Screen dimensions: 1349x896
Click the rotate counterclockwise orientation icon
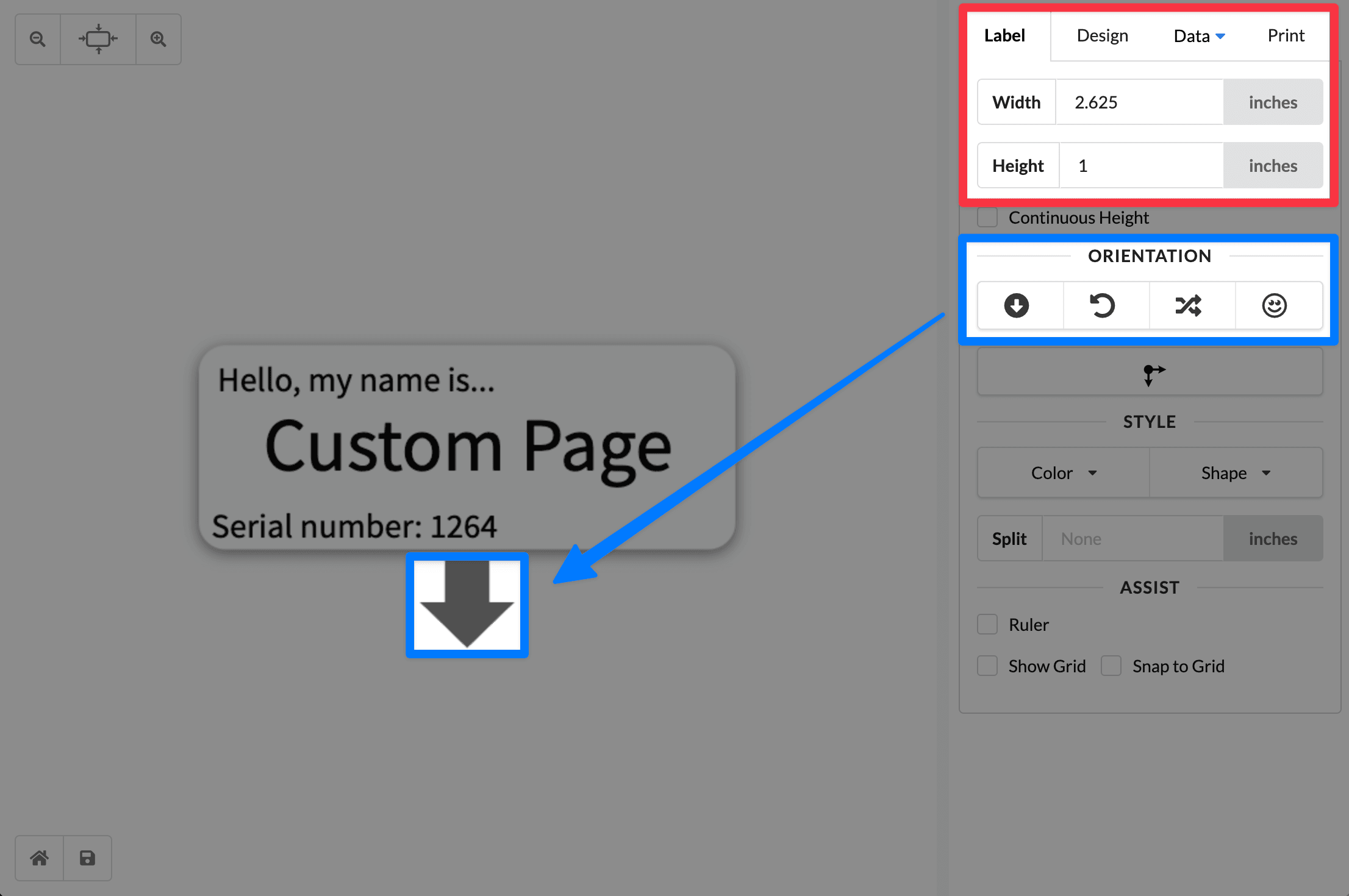pyautogui.click(x=1103, y=305)
